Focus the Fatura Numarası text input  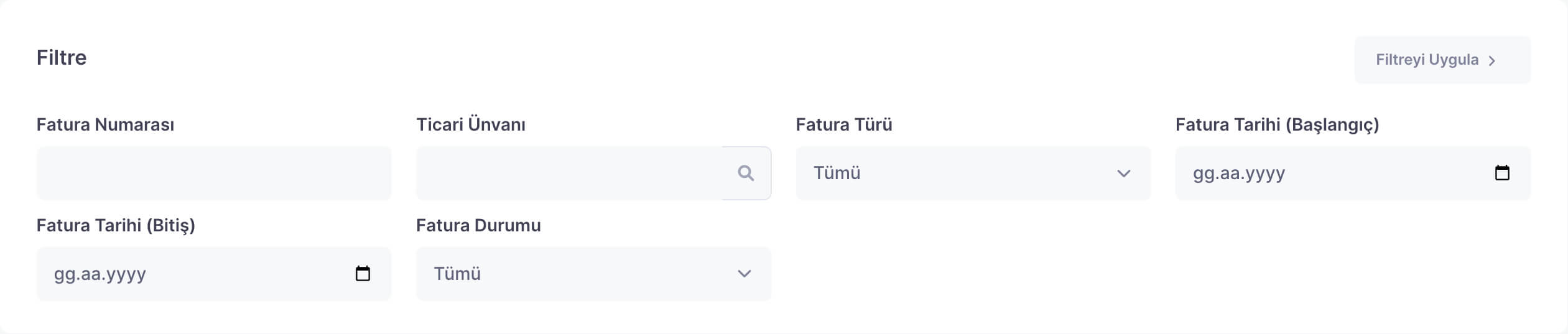(x=214, y=174)
